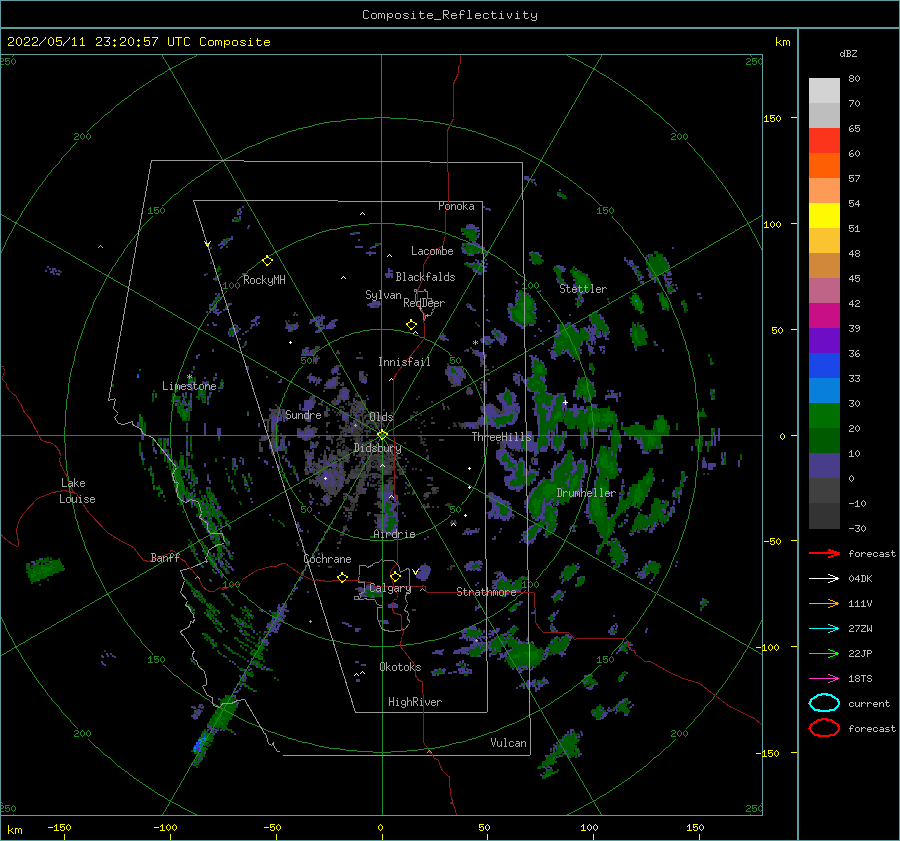This screenshot has width=900, height=841.
Task: Click the Drumheller city label
Action: (586, 493)
